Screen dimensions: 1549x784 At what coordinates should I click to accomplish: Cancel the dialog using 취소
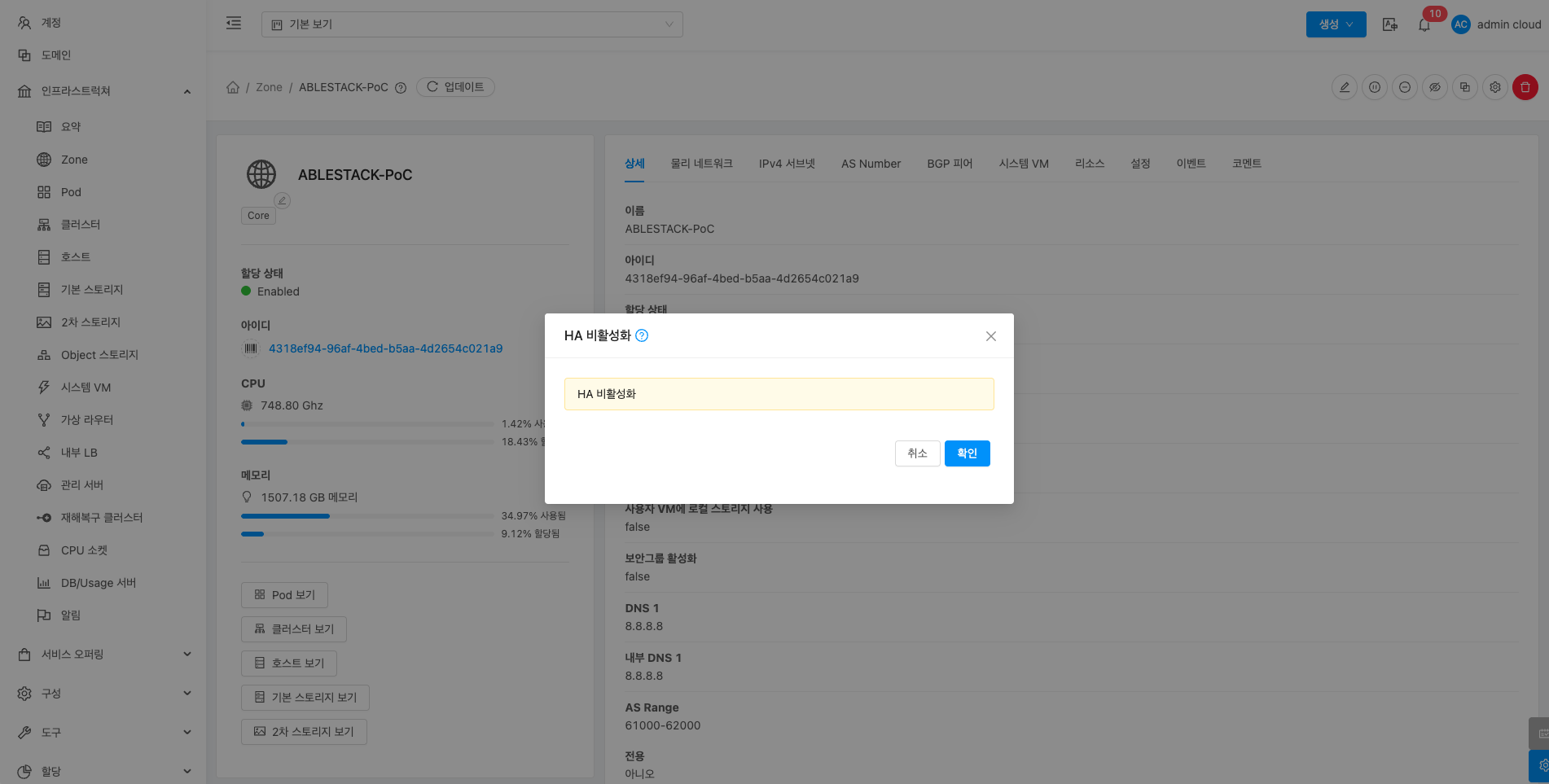(x=917, y=453)
